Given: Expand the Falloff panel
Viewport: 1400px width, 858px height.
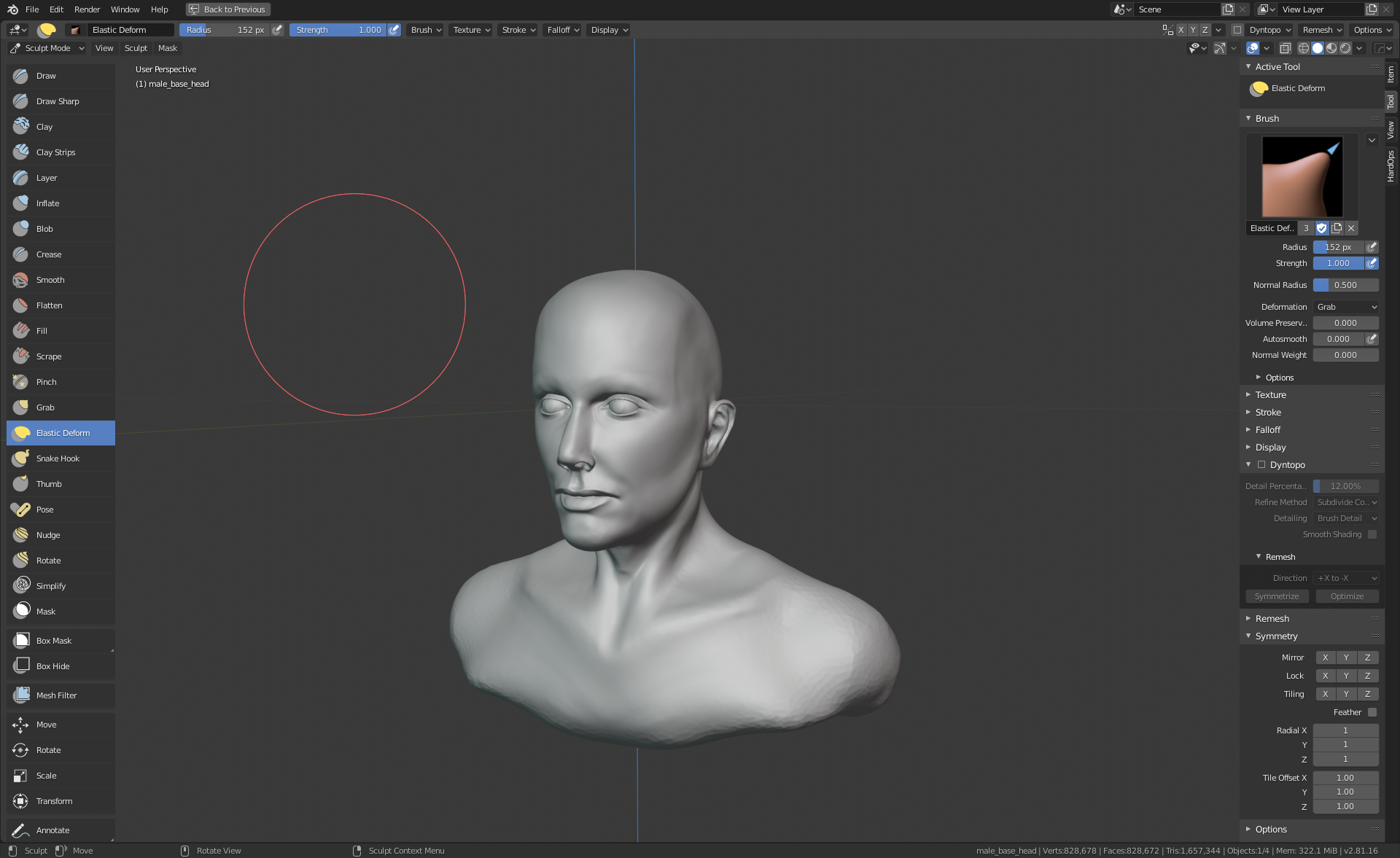Looking at the screenshot, I should pos(1268,430).
